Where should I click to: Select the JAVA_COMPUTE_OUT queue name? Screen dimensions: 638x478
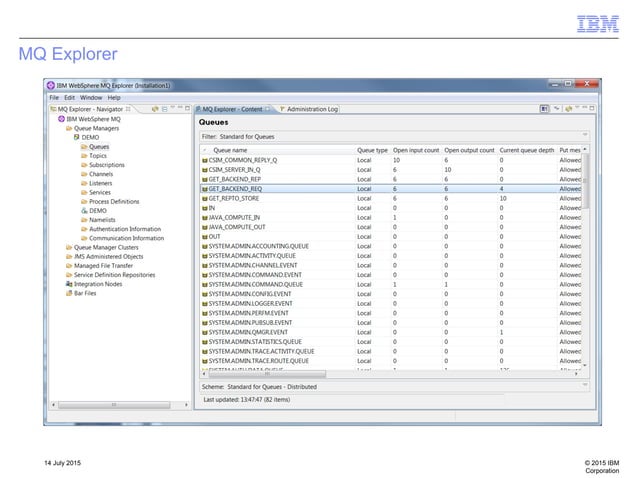click(x=237, y=227)
